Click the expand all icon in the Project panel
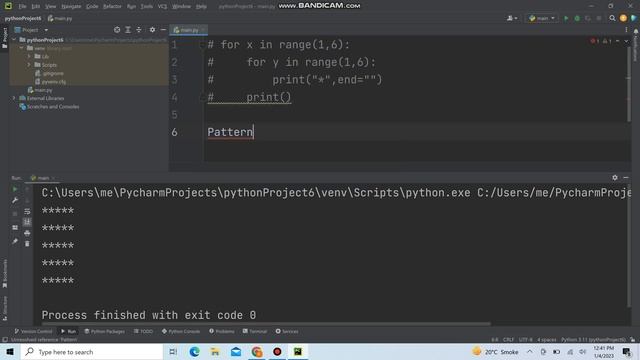Viewport: 640px width, 360px height. coord(128,30)
